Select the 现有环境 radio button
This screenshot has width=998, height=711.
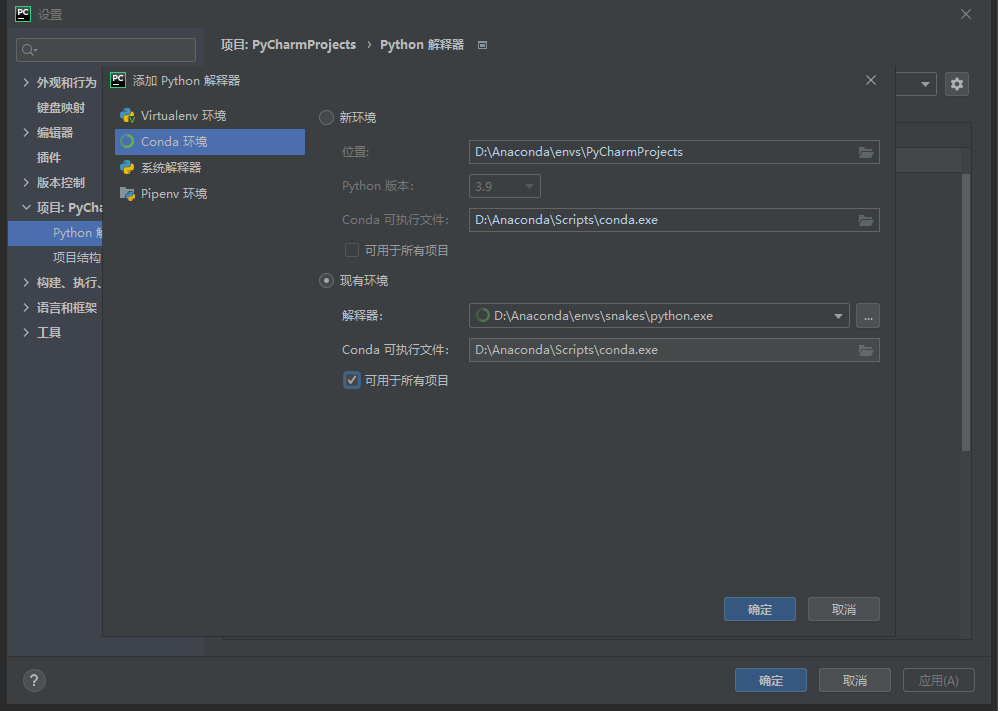pos(326,280)
